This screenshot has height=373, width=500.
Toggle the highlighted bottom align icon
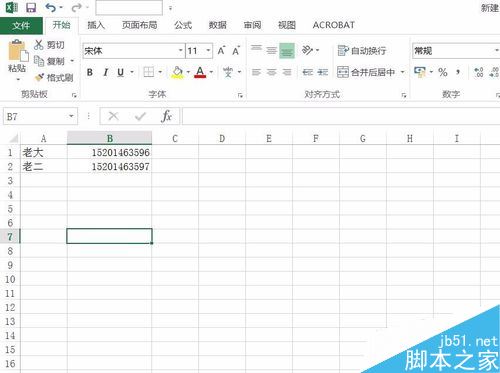click(287, 51)
